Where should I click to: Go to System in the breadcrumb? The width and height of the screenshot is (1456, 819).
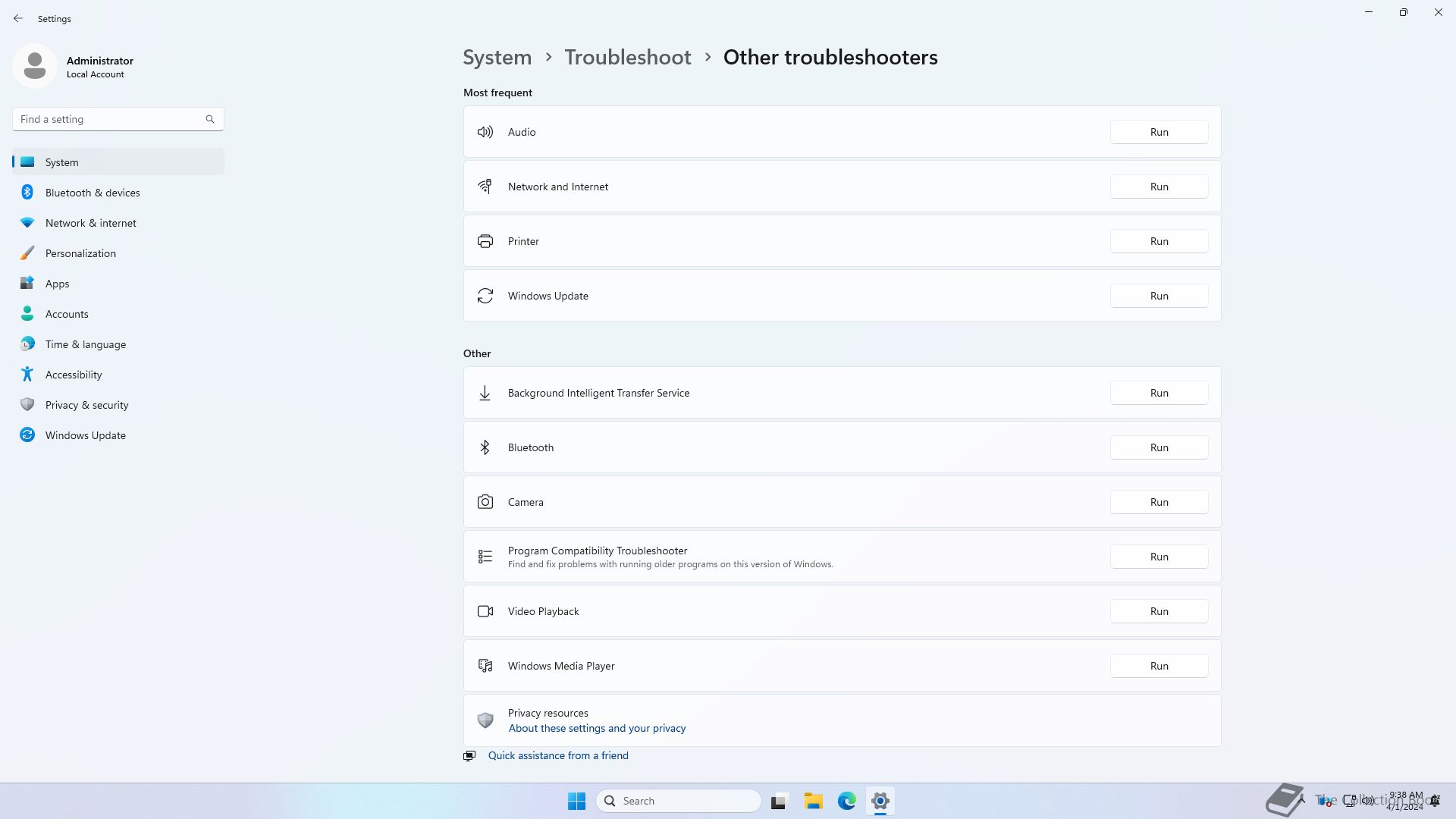coord(497,58)
